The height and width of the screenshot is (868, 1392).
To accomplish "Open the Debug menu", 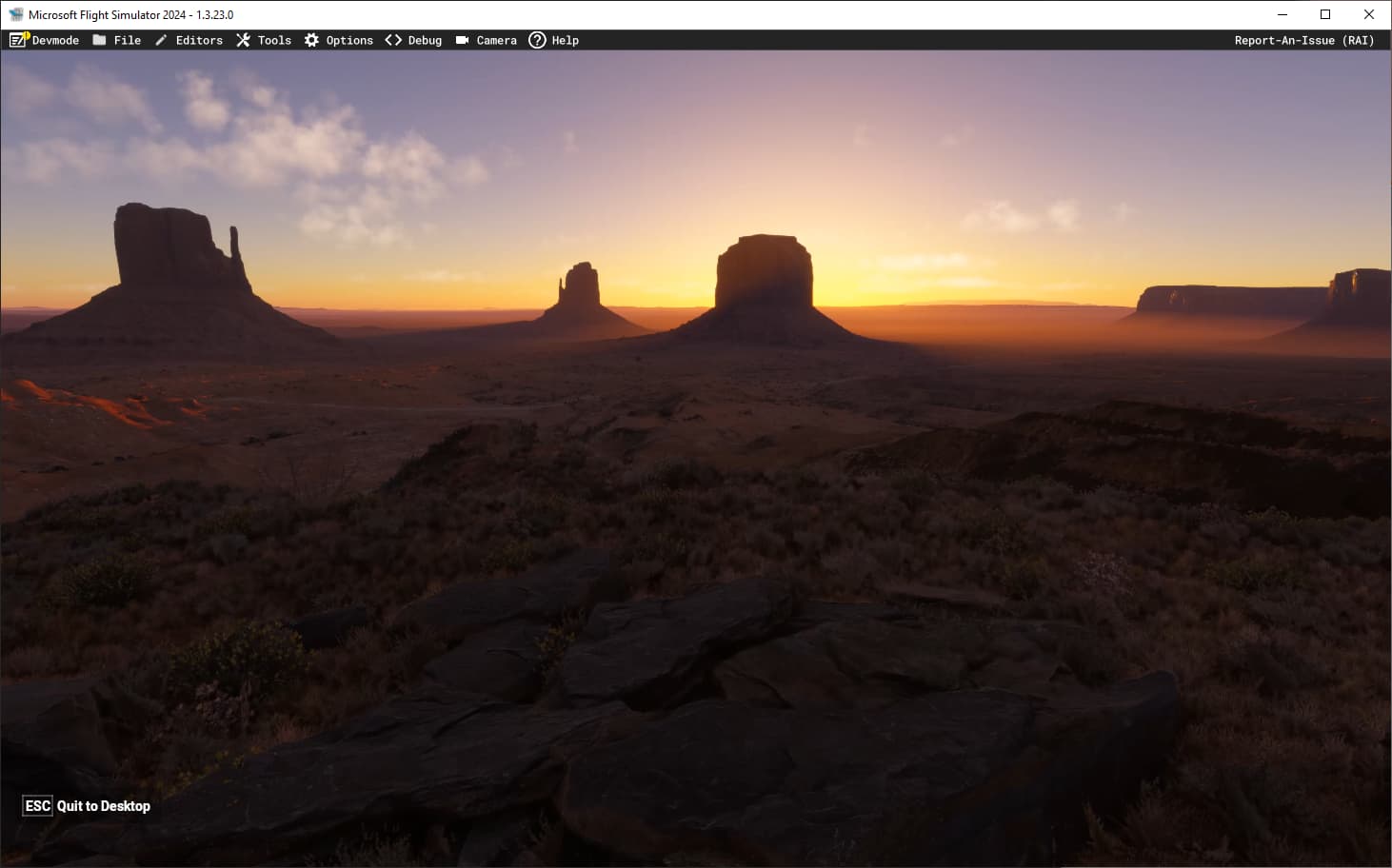I will click(x=425, y=40).
